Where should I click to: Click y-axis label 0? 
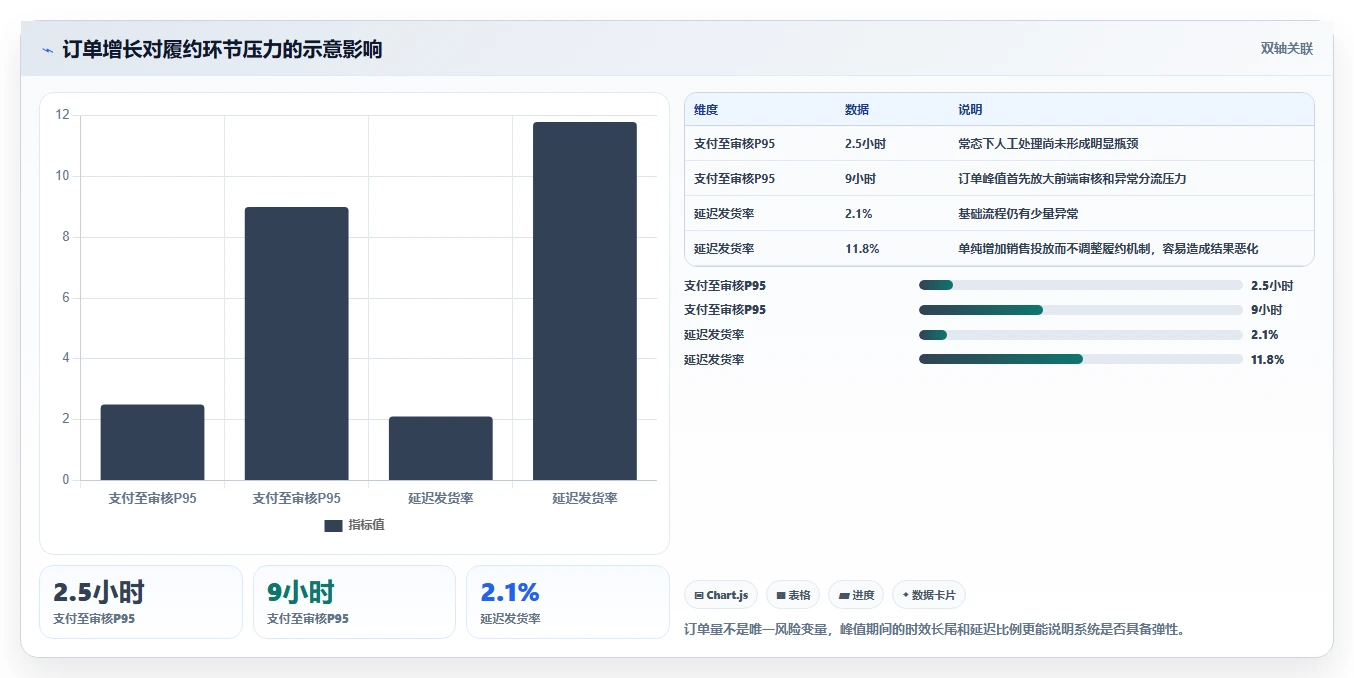[66, 480]
